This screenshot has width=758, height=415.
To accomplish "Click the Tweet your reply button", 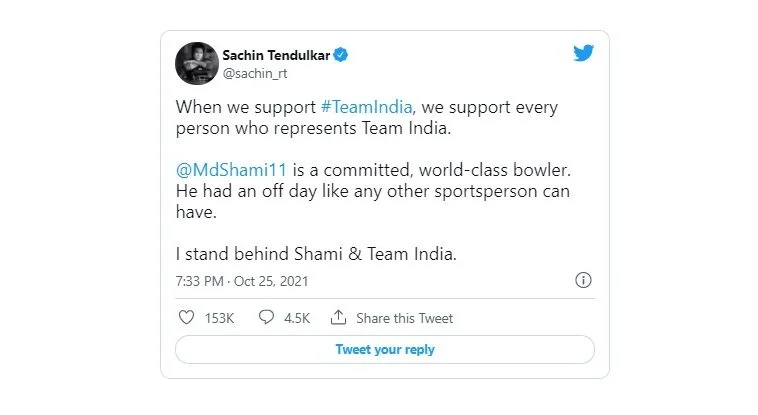I will tap(385, 349).
